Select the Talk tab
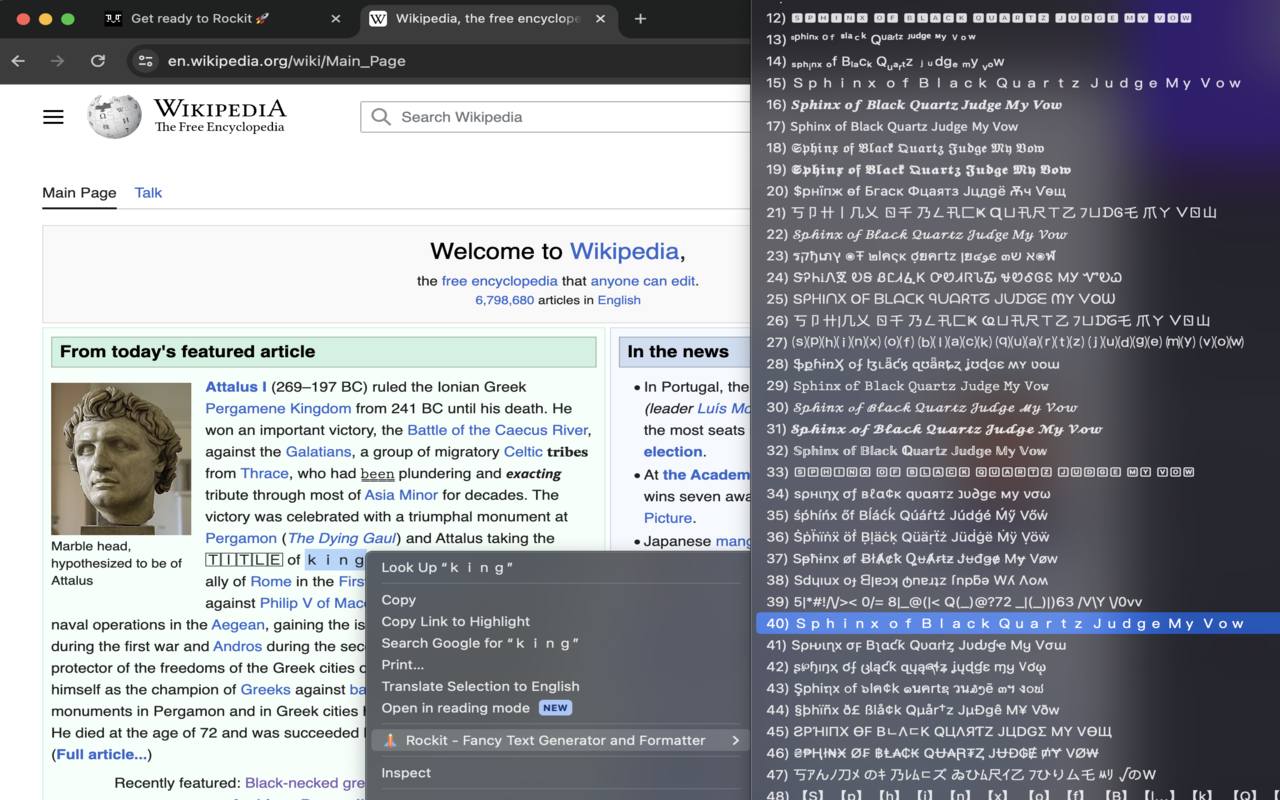This screenshot has width=1280, height=800. point(148,193)
